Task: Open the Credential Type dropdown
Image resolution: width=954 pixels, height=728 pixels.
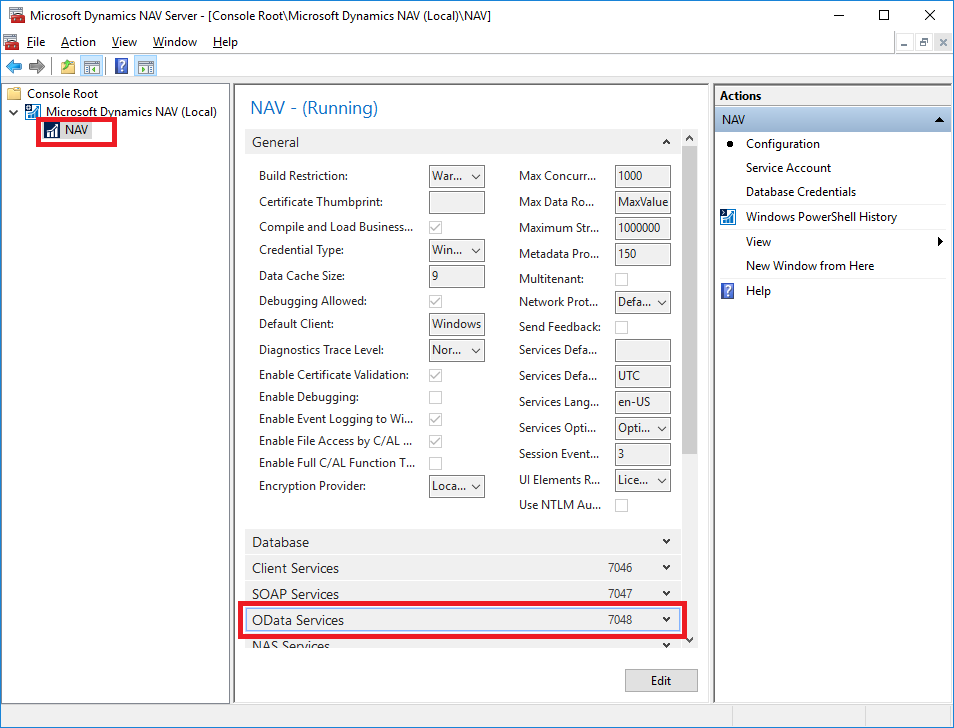Action: (x=457, y=251)
